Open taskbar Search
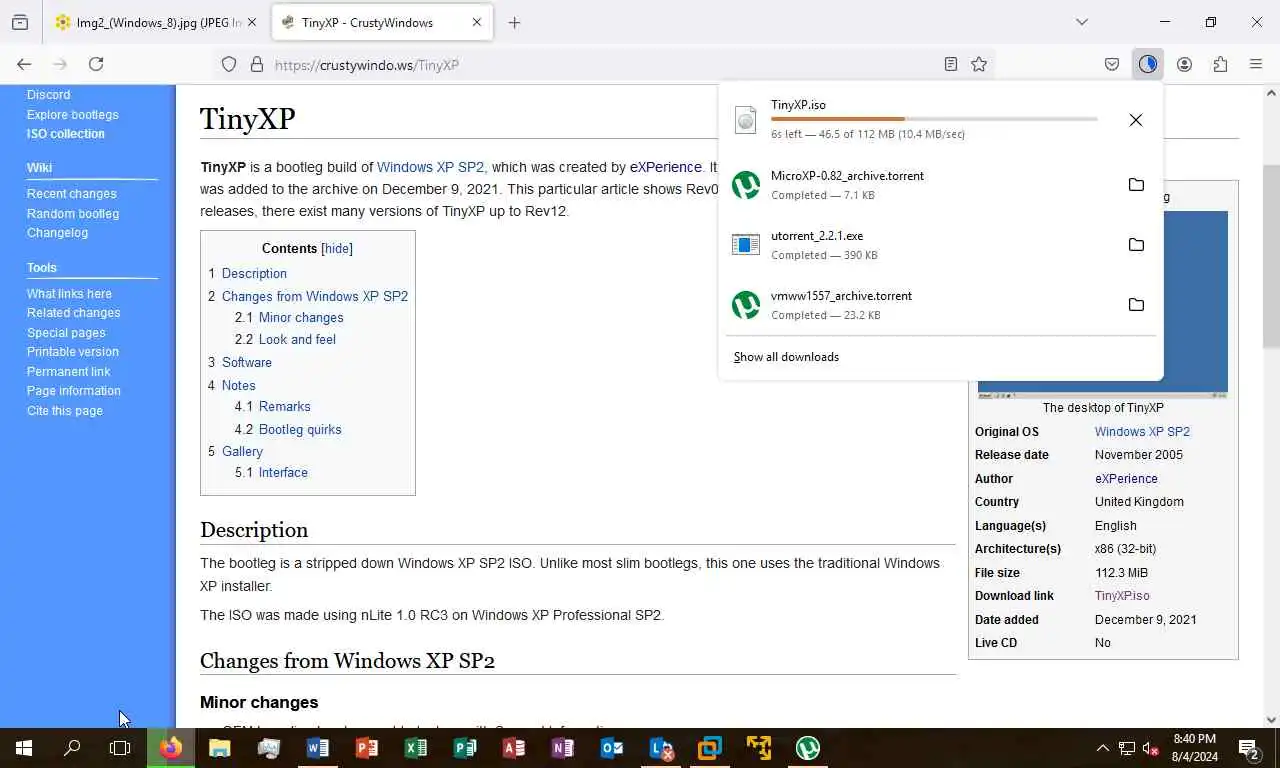This screenshot has height=768, width=1280. click(72, 748)
